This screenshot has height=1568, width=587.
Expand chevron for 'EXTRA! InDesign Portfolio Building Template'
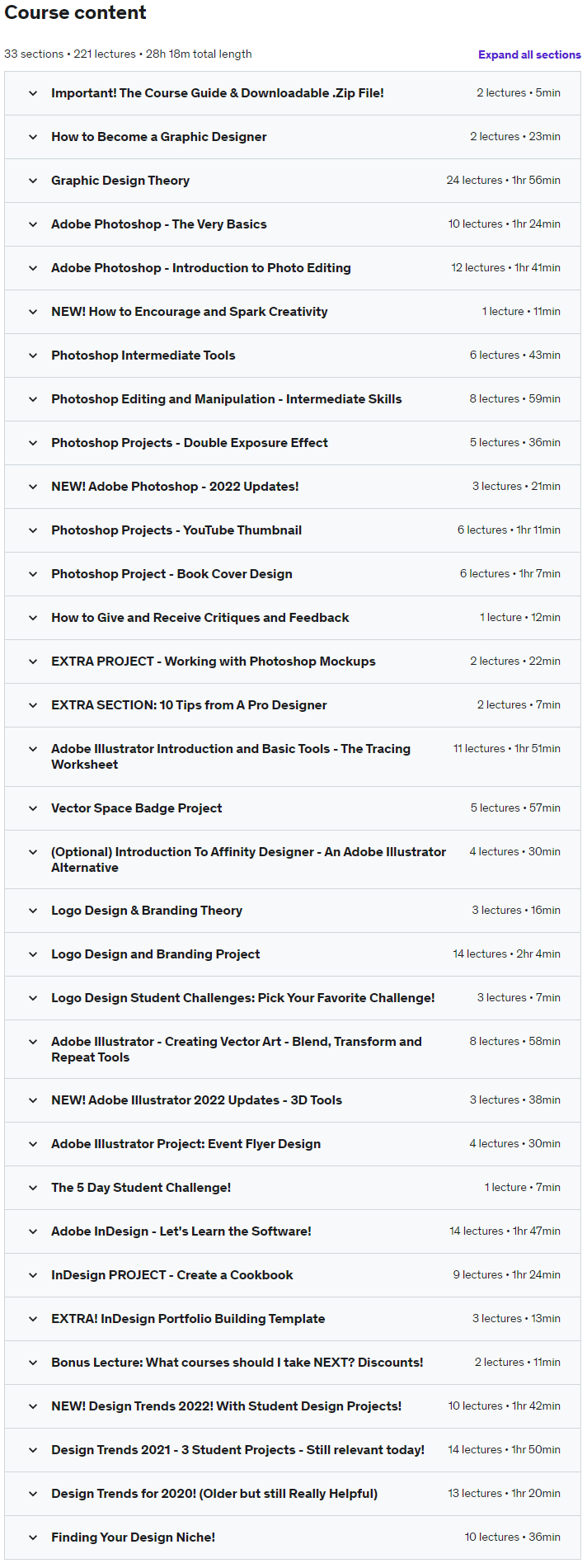[33, 1319]
